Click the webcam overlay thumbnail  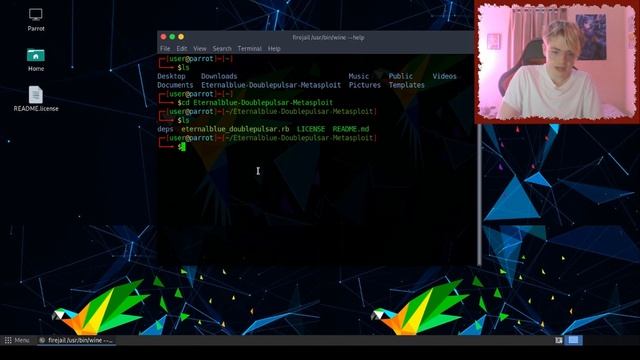tap(557, 61)
